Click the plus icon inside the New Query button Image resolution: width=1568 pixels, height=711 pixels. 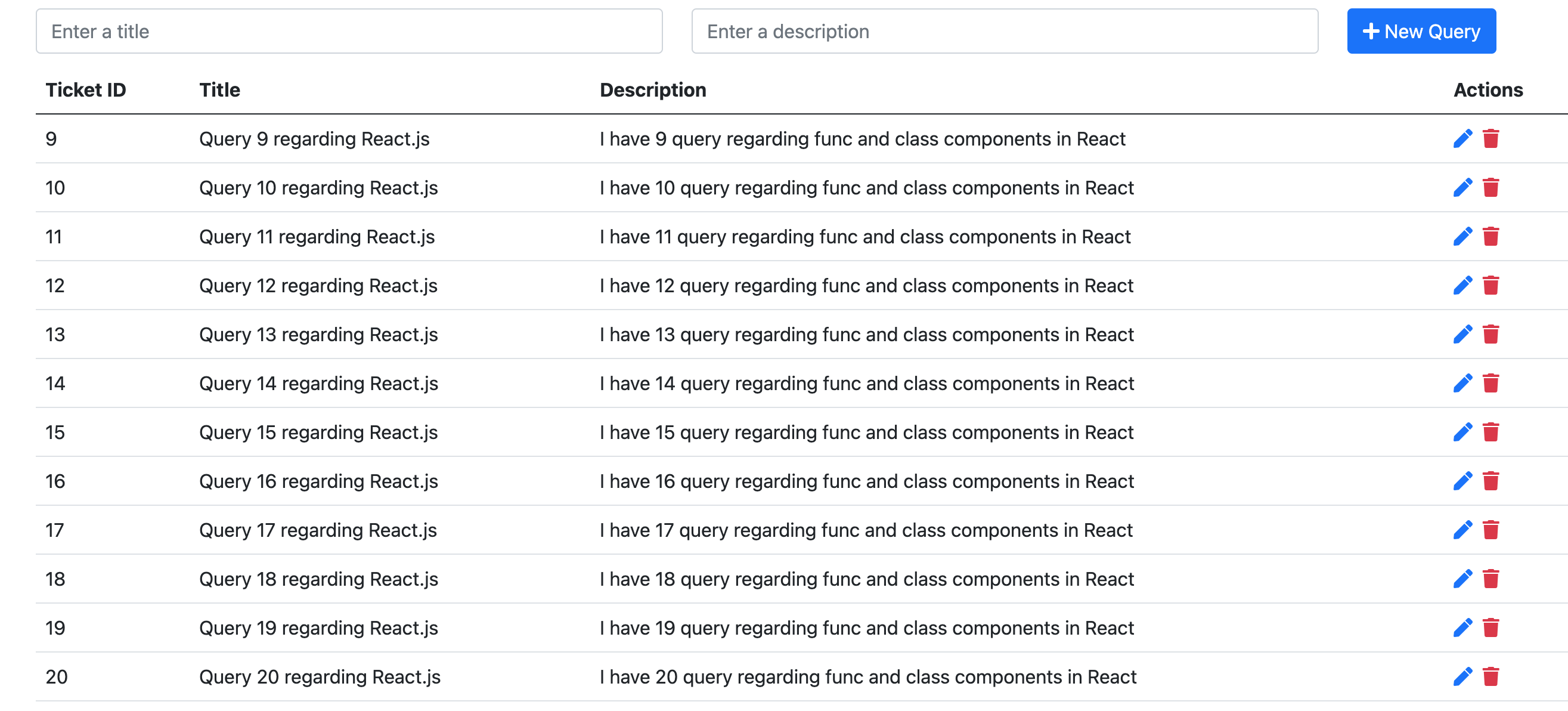click(x=1371, y=30)
